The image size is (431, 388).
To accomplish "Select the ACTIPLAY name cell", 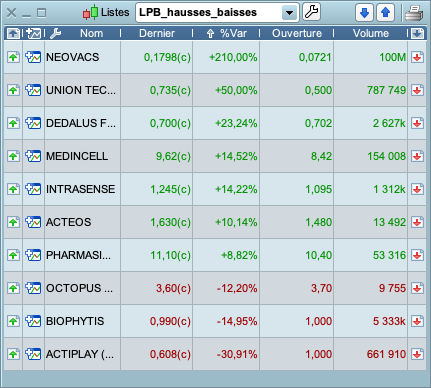I will (x=82, y=354).
